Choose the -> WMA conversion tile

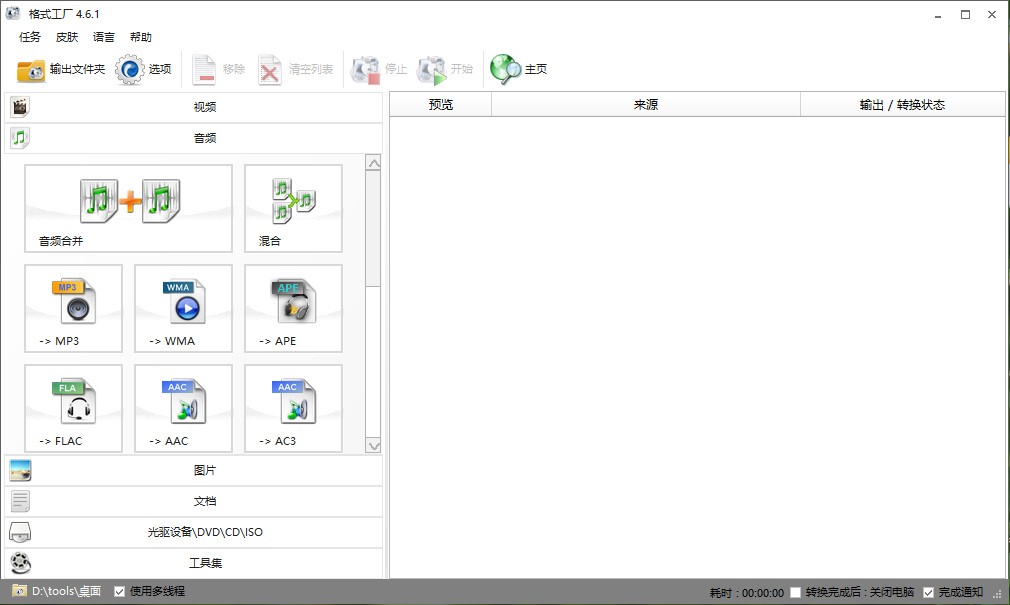tap(183, 308)
